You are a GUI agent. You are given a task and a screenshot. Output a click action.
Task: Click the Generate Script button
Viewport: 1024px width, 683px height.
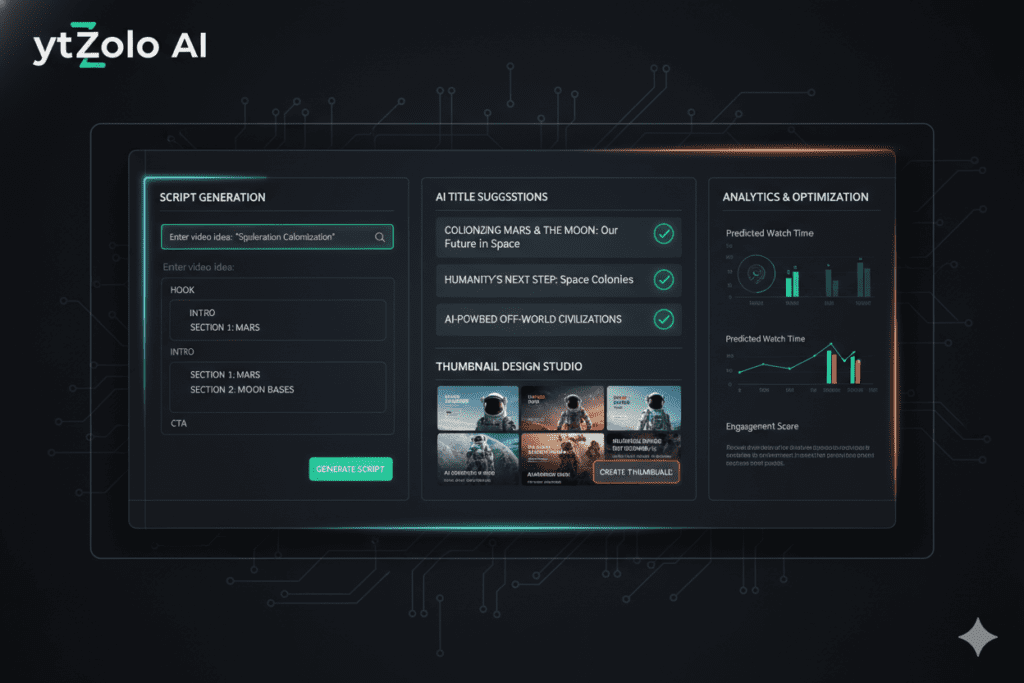tap(351, 469)
